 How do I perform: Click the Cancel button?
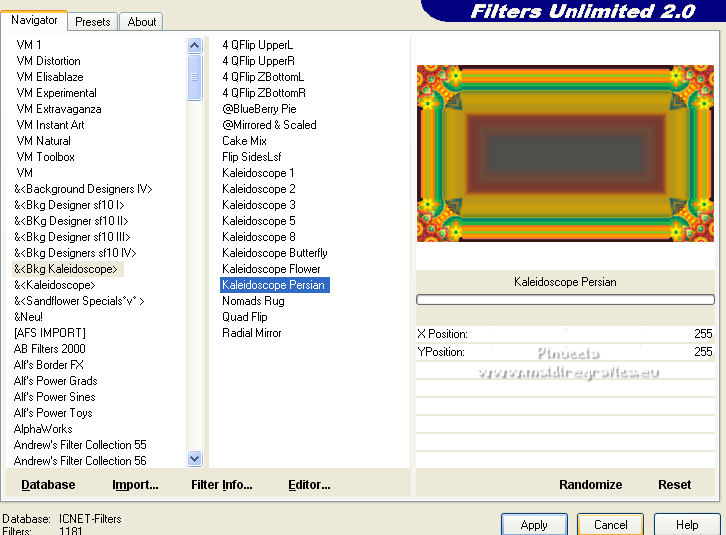click(x=610, y=525)
